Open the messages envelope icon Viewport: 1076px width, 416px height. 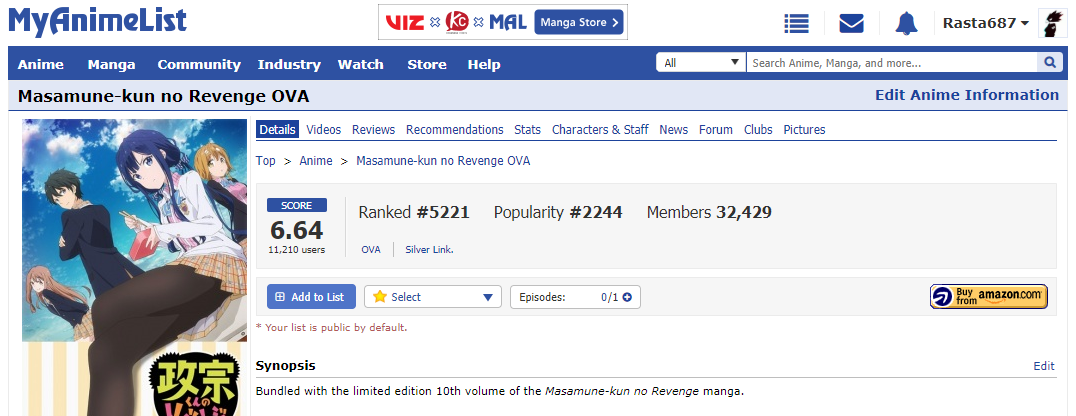(x=852, y=23)
